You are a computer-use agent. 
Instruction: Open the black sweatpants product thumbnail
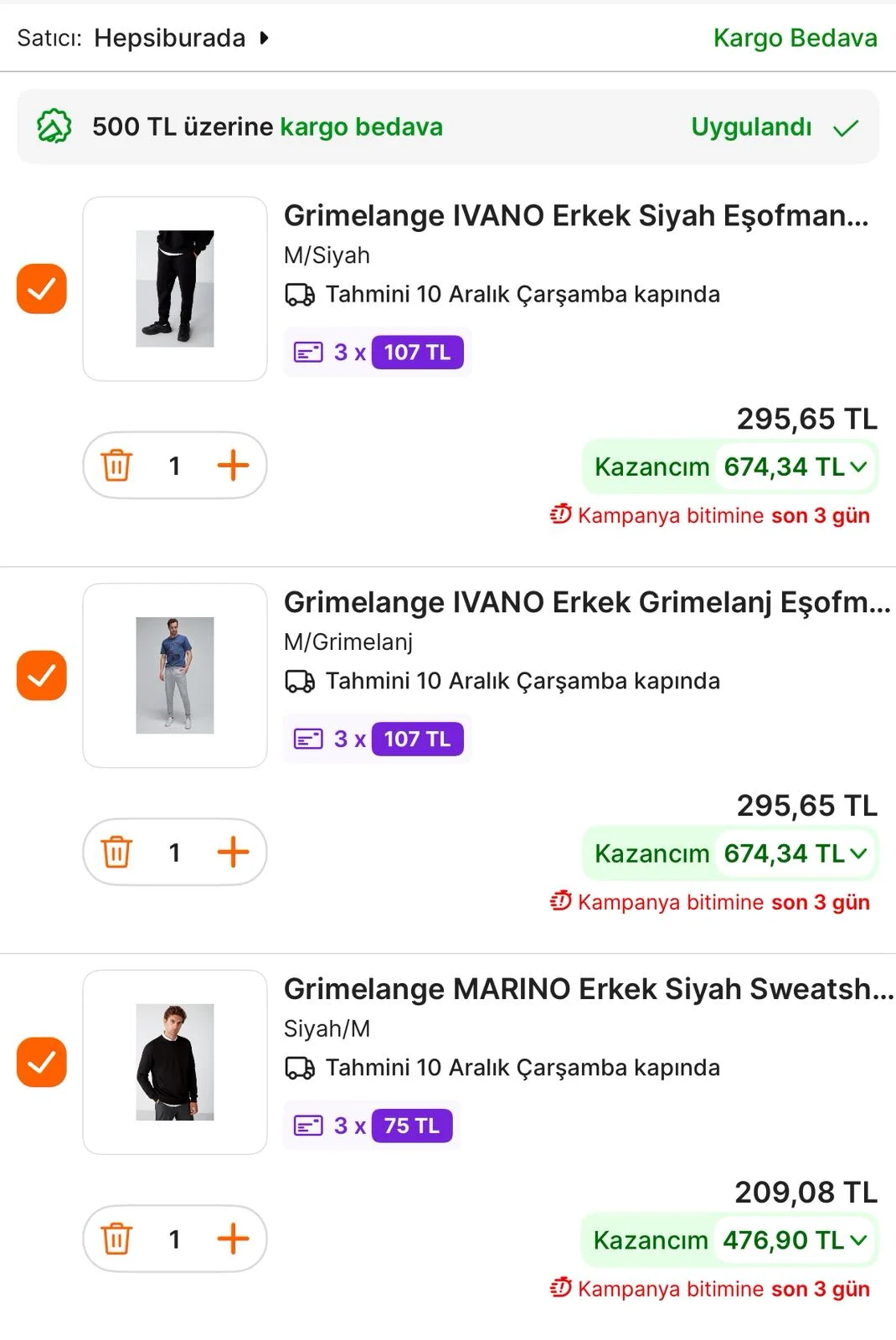(x=175, y=289)
